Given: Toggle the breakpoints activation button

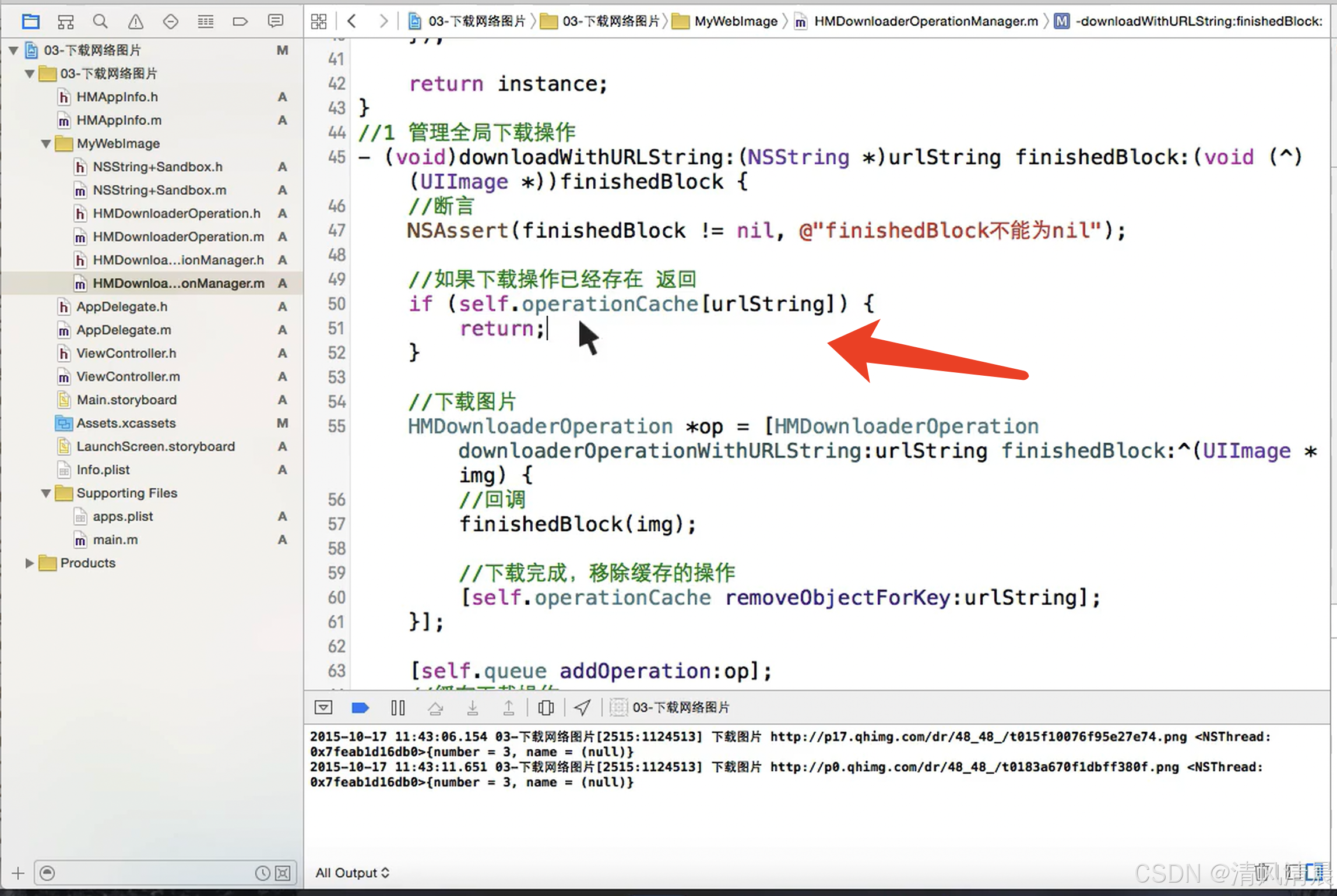Looking at the screenshot, I should (x=361, y=707).
